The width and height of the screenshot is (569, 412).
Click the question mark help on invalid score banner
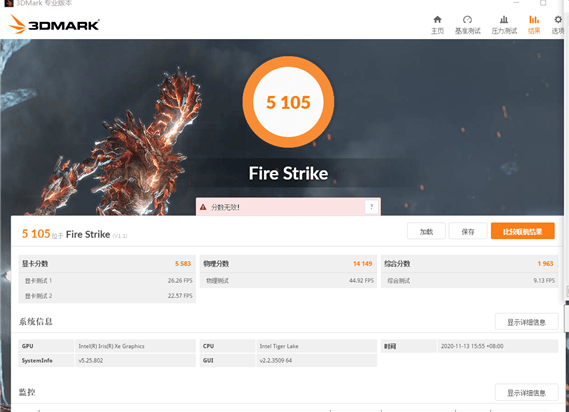pyautogui.click(x=371, y=207)
